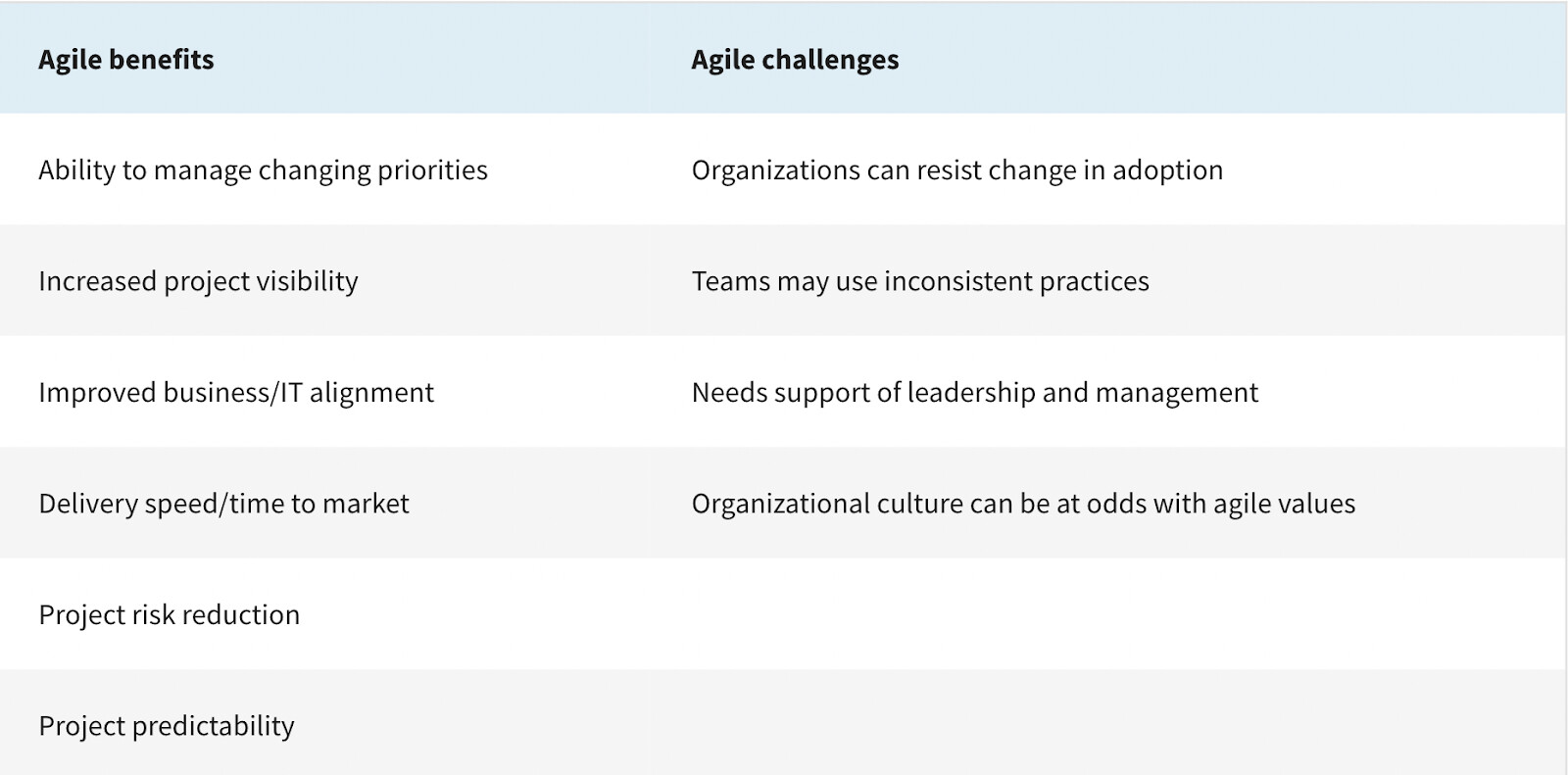1568x775 pixels.
Task: Click the empty challenges cell beside "Project risk reduction"
Action: (x=1105, y=615)
